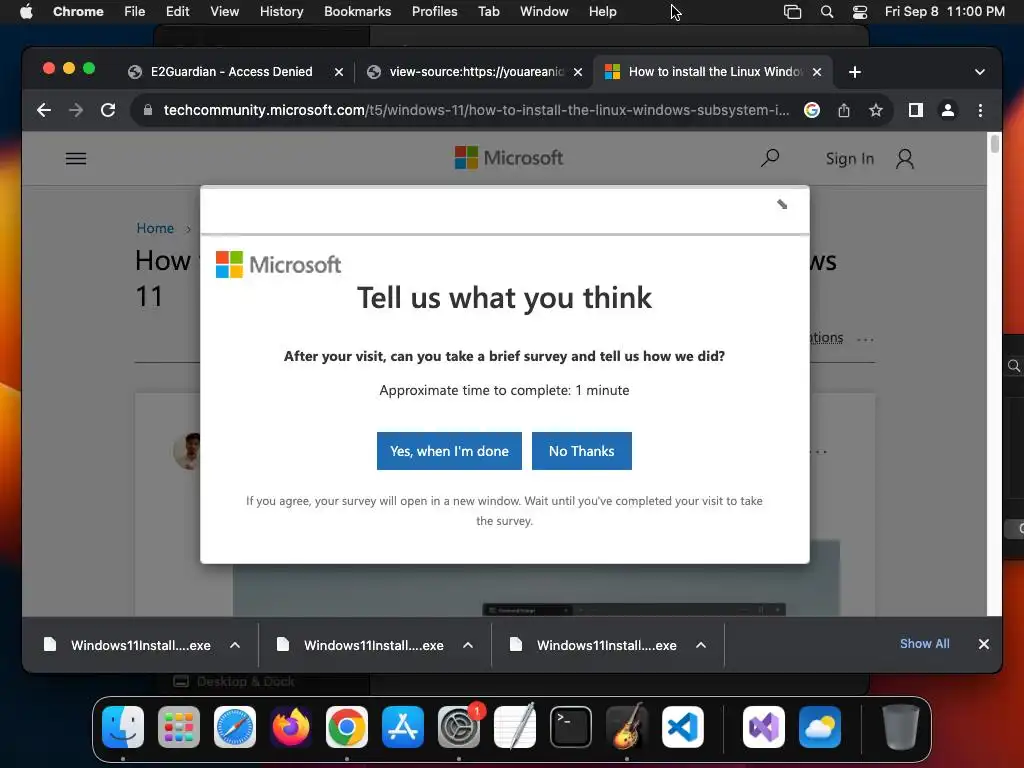
Task: Open Spotlight search in menu bar
Action: click(827, 12)
